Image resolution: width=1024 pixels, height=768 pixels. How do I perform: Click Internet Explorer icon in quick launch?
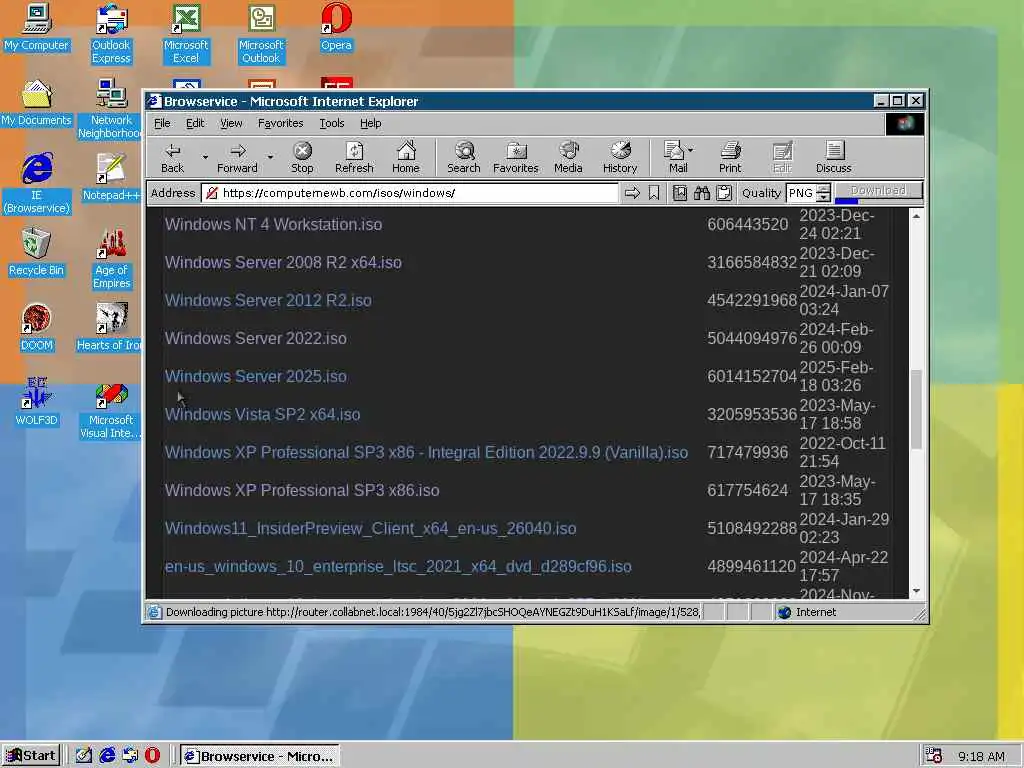click(x=107, y=756)
